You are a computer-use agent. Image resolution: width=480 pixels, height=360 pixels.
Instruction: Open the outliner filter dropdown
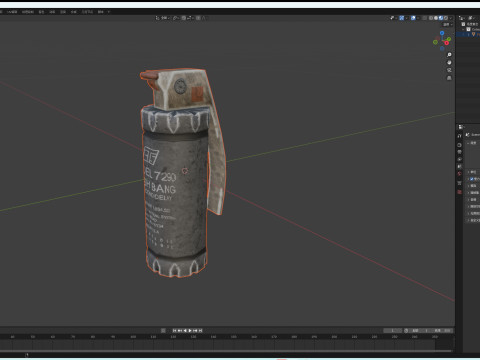pos(471,18)
